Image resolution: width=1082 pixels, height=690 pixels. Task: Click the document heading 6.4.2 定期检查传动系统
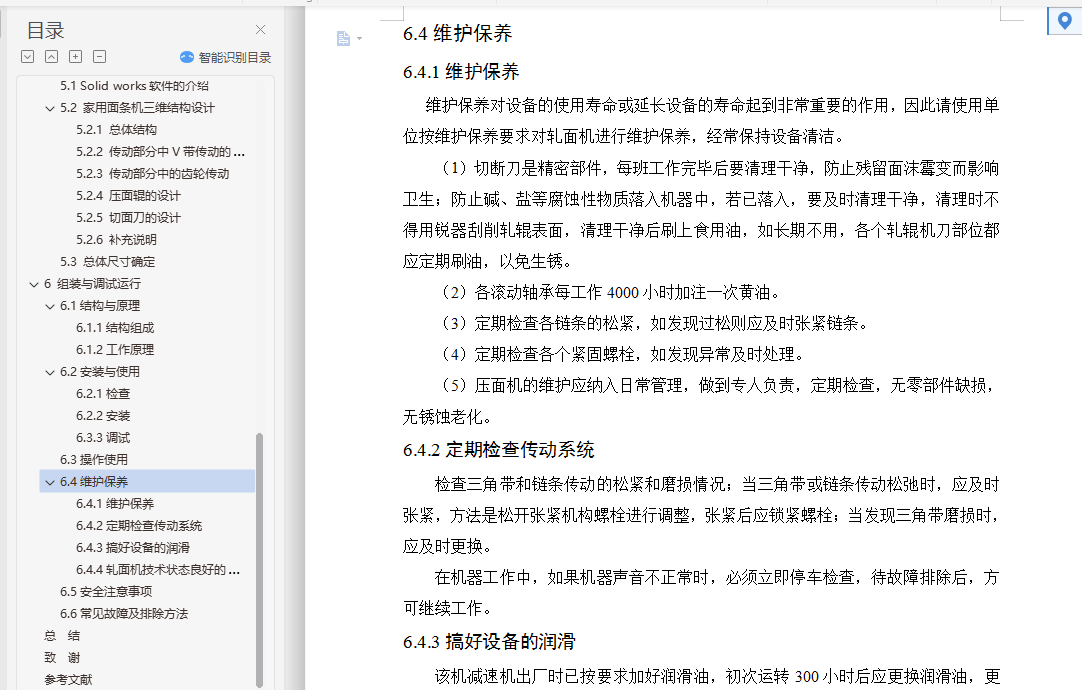point(498,450)
